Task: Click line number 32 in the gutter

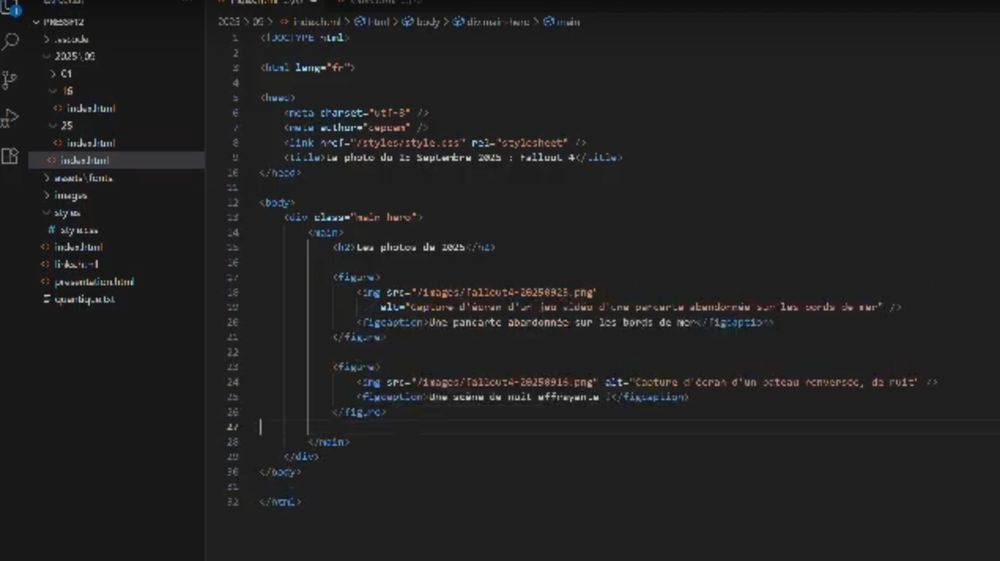Action: (x=232, y=502)
